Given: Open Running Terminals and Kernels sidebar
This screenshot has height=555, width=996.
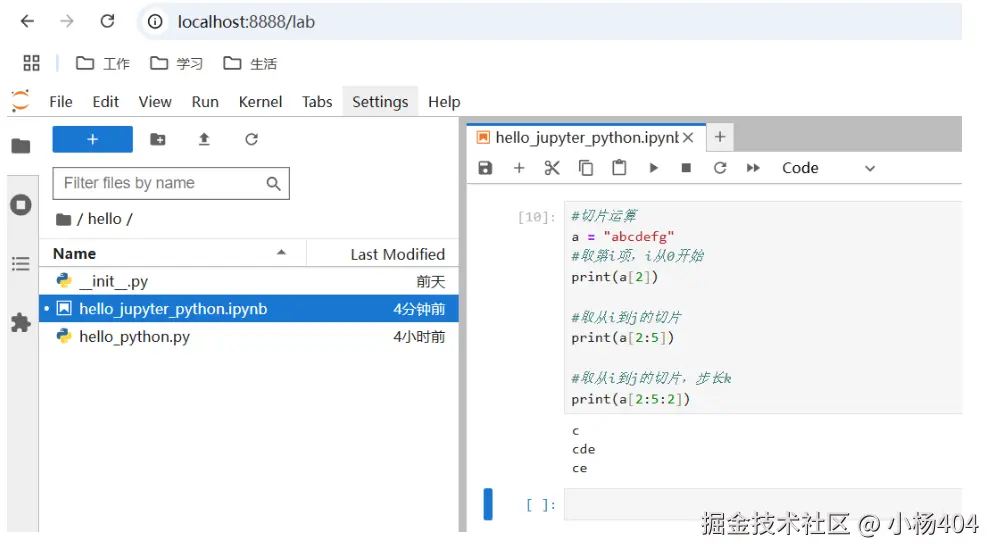Looking at the screenshot, I should 21,205.
